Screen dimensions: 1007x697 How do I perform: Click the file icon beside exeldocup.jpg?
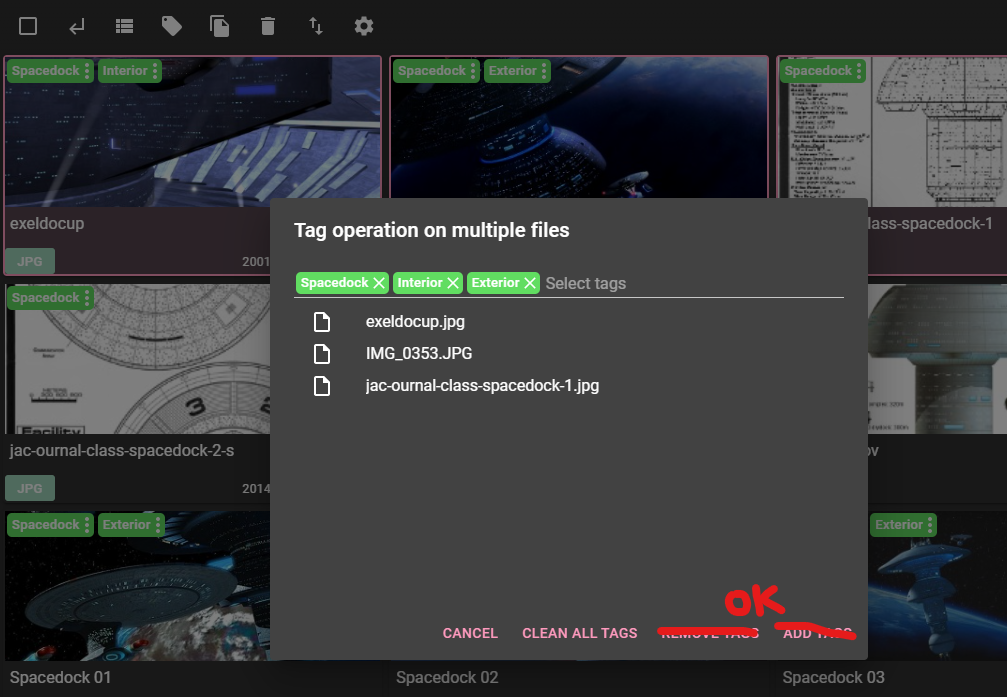click(322, 321)
